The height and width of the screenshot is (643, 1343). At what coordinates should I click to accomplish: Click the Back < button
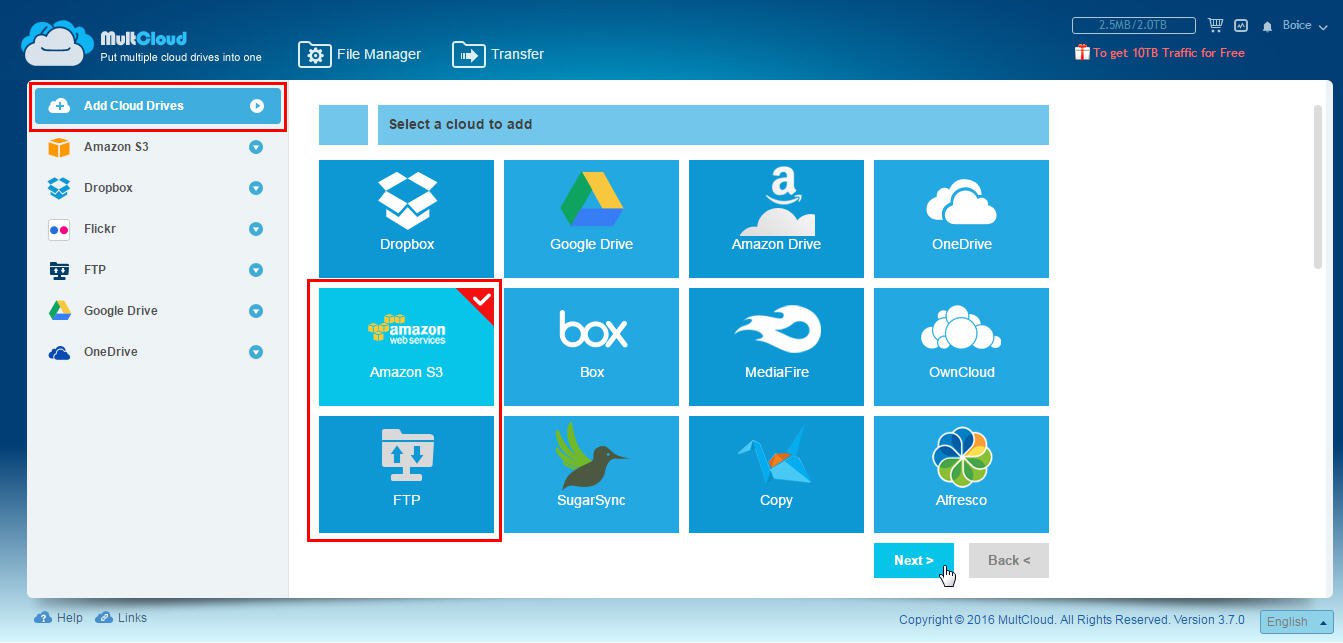coord(1009,561)
